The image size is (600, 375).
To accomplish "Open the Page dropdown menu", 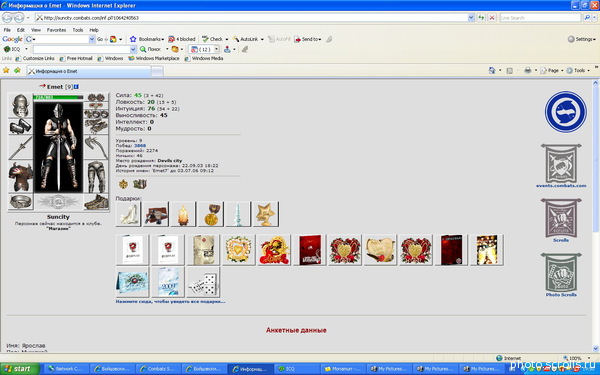I will coord(551,70).
